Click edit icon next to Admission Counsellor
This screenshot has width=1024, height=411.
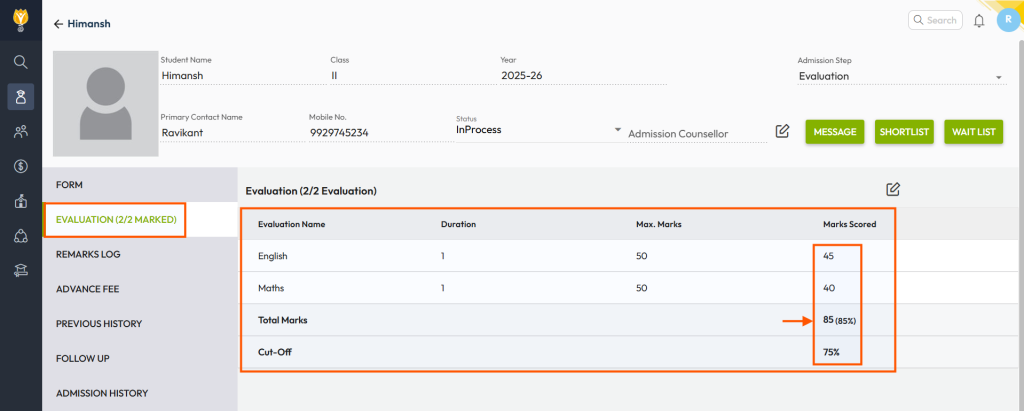[x=782, y=131]
